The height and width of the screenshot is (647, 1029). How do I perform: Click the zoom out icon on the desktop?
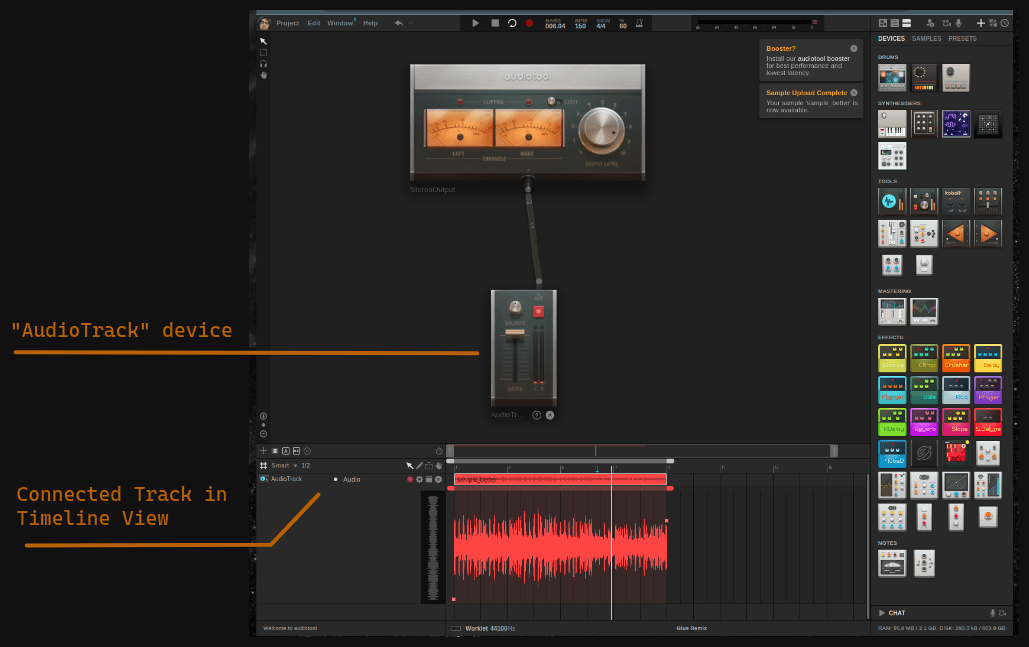pyautogui.click(x=263, y=434)
